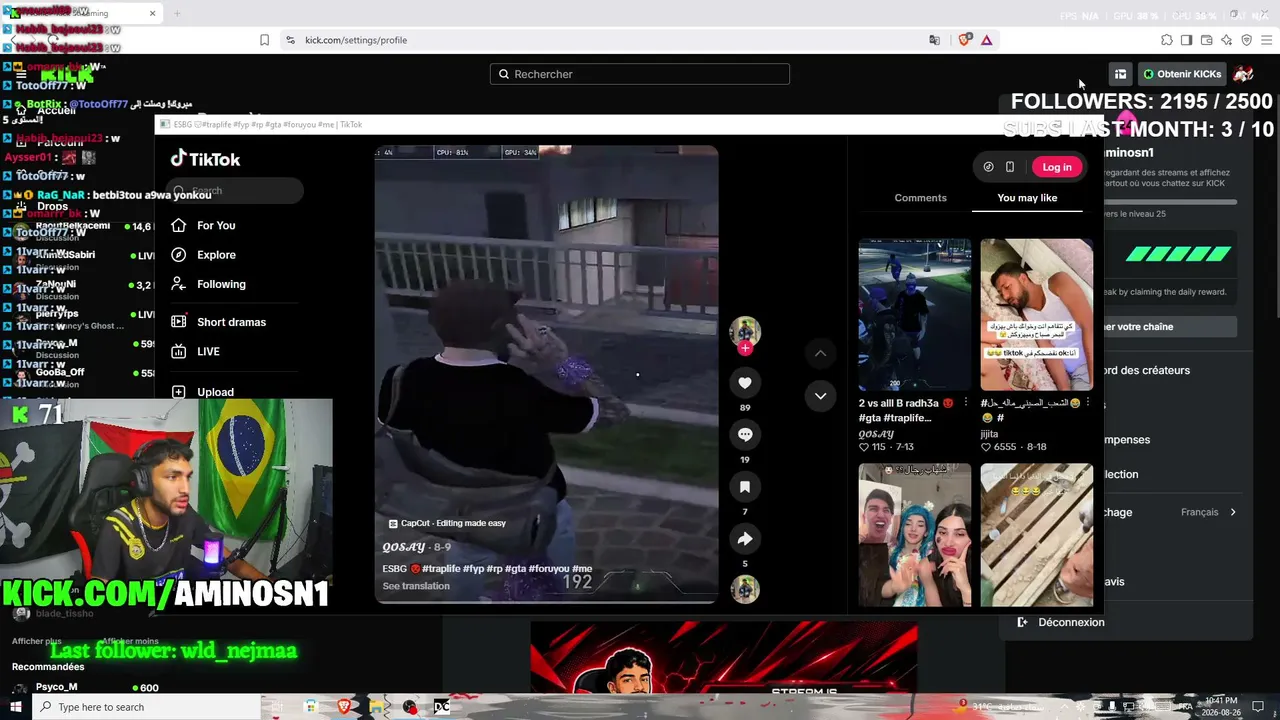Image resolution: width=1280 pixels, height=720 pixels.
Task: Click the TikTok logo
Action: (205, 159)
